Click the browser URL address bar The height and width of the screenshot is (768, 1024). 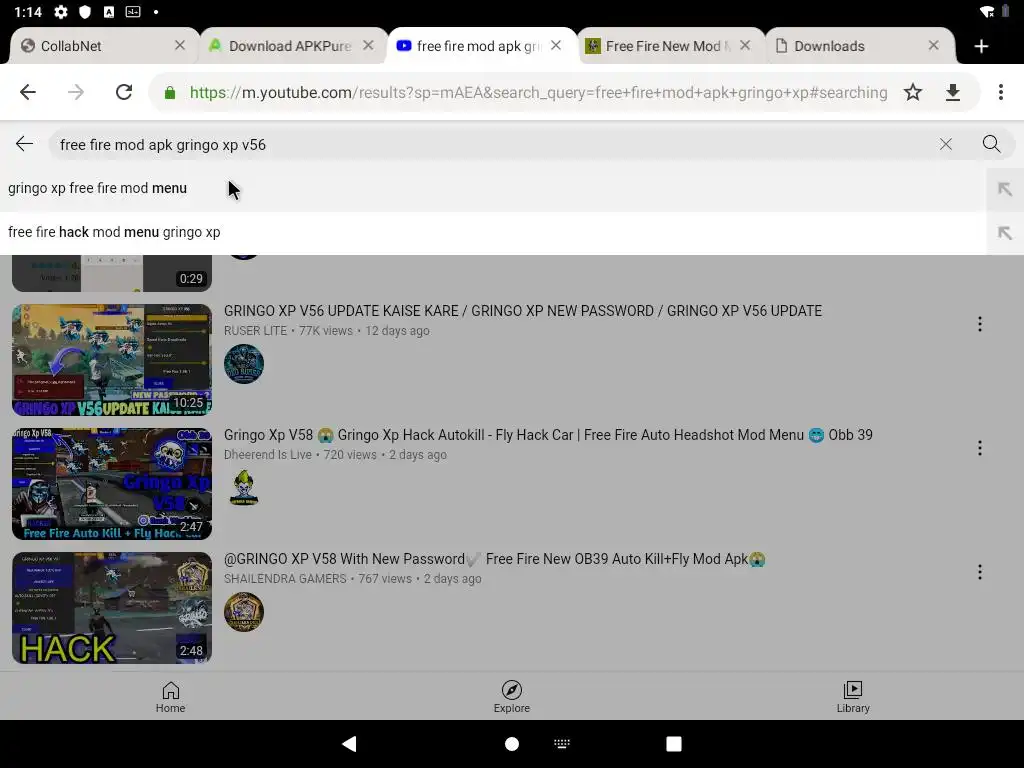coord(538,93)
